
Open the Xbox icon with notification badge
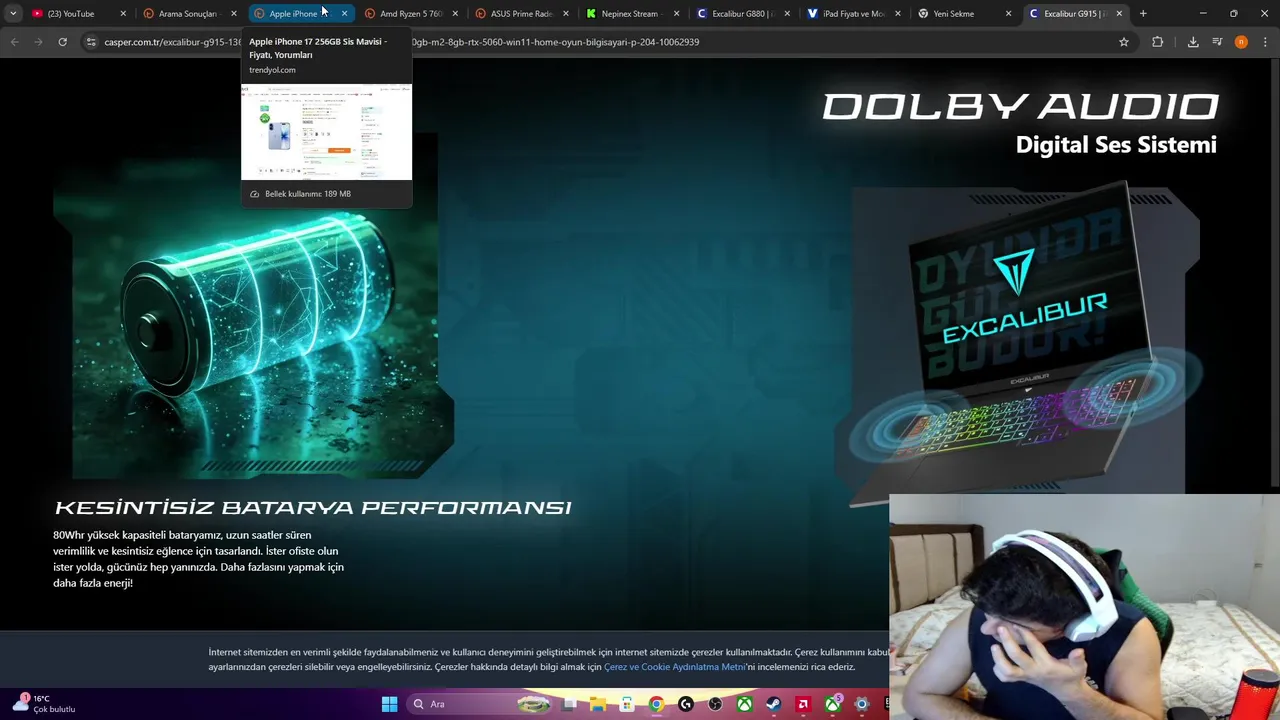click(832, 704)
